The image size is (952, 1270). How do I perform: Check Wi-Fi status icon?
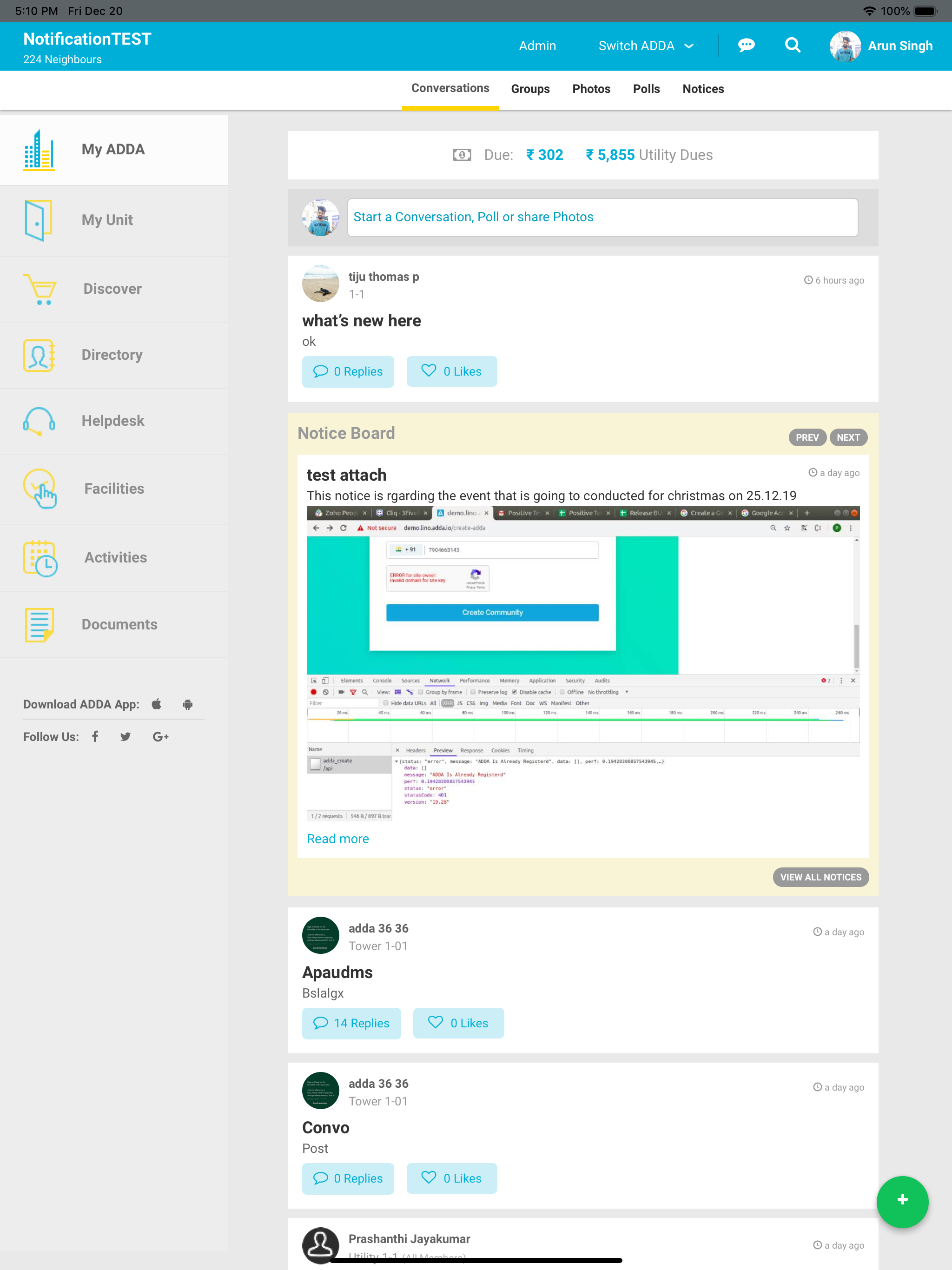[869, 11]
